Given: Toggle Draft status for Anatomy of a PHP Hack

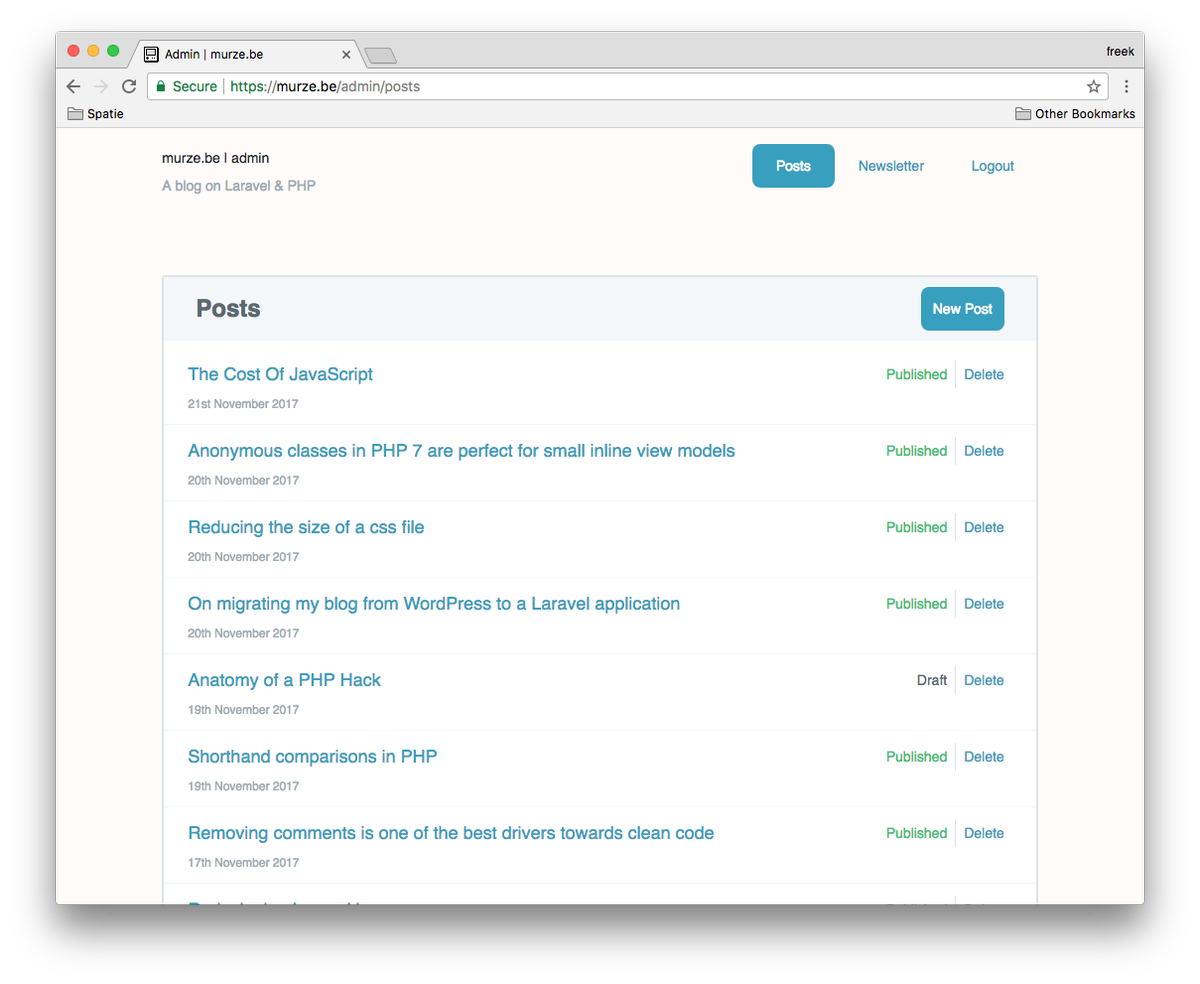Looking at the screenshot, I should [932, 680].
